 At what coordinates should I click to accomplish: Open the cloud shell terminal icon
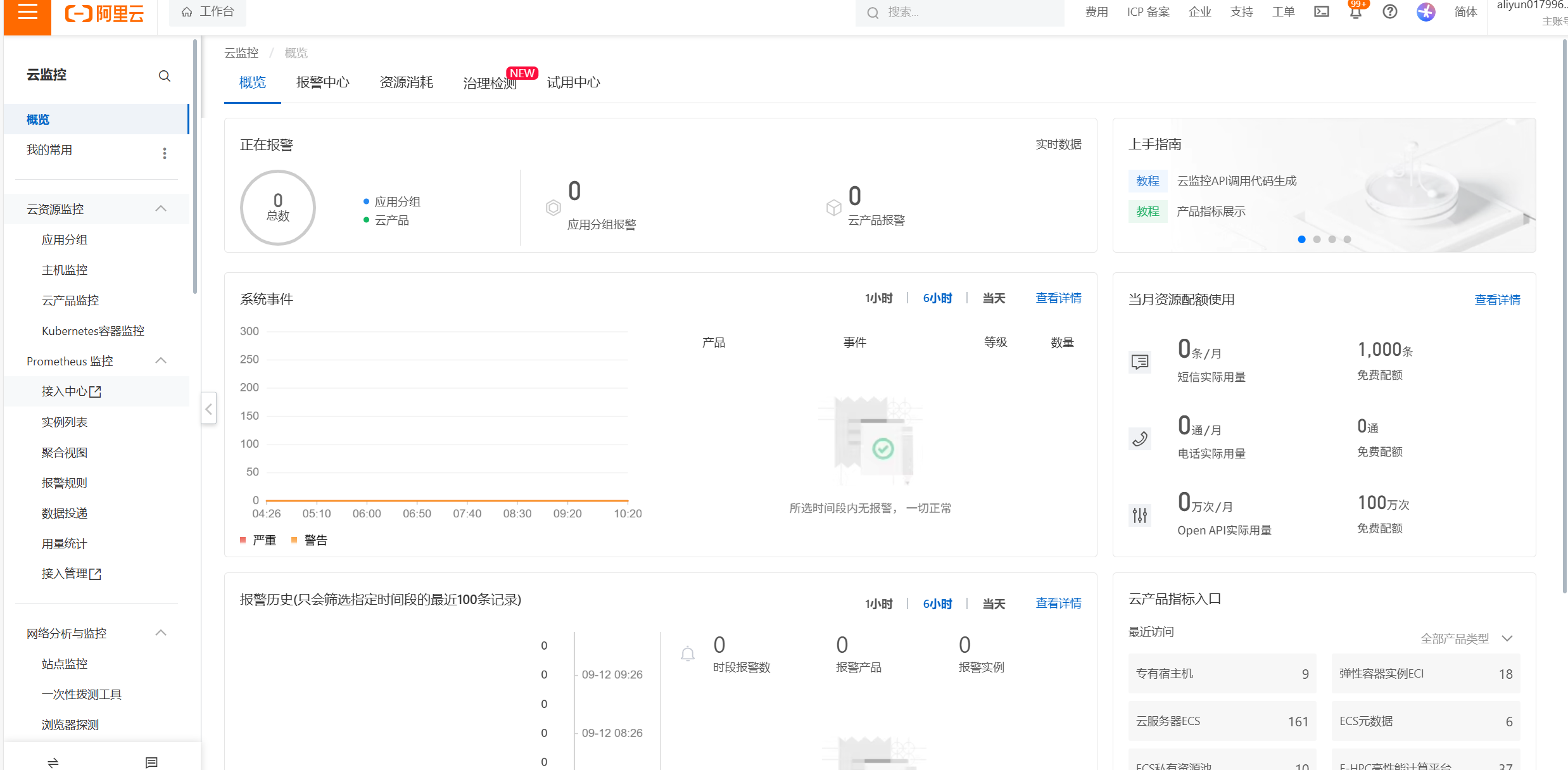pos(1321,11)
